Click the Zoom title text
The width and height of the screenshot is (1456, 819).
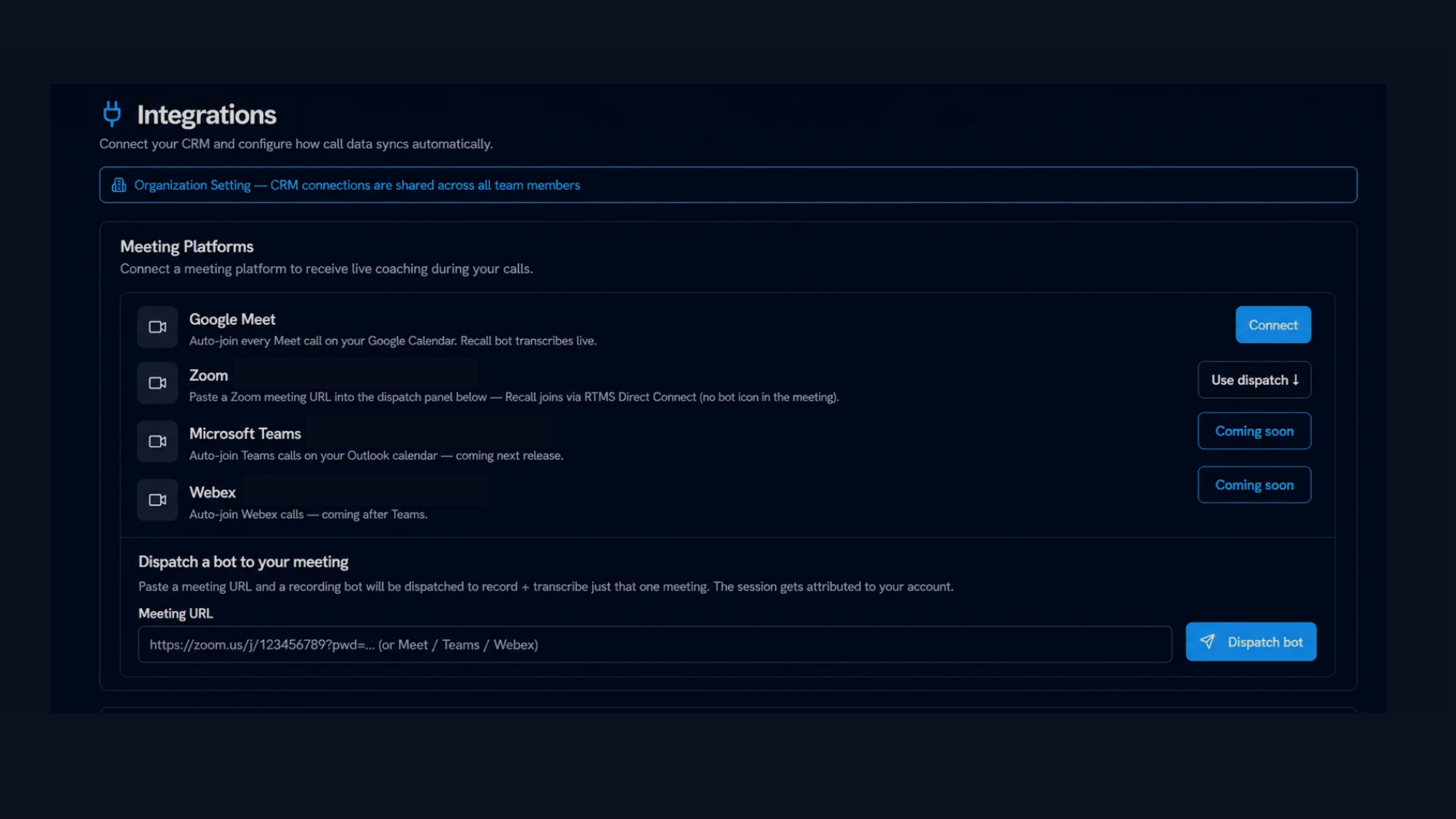point(209,375)
